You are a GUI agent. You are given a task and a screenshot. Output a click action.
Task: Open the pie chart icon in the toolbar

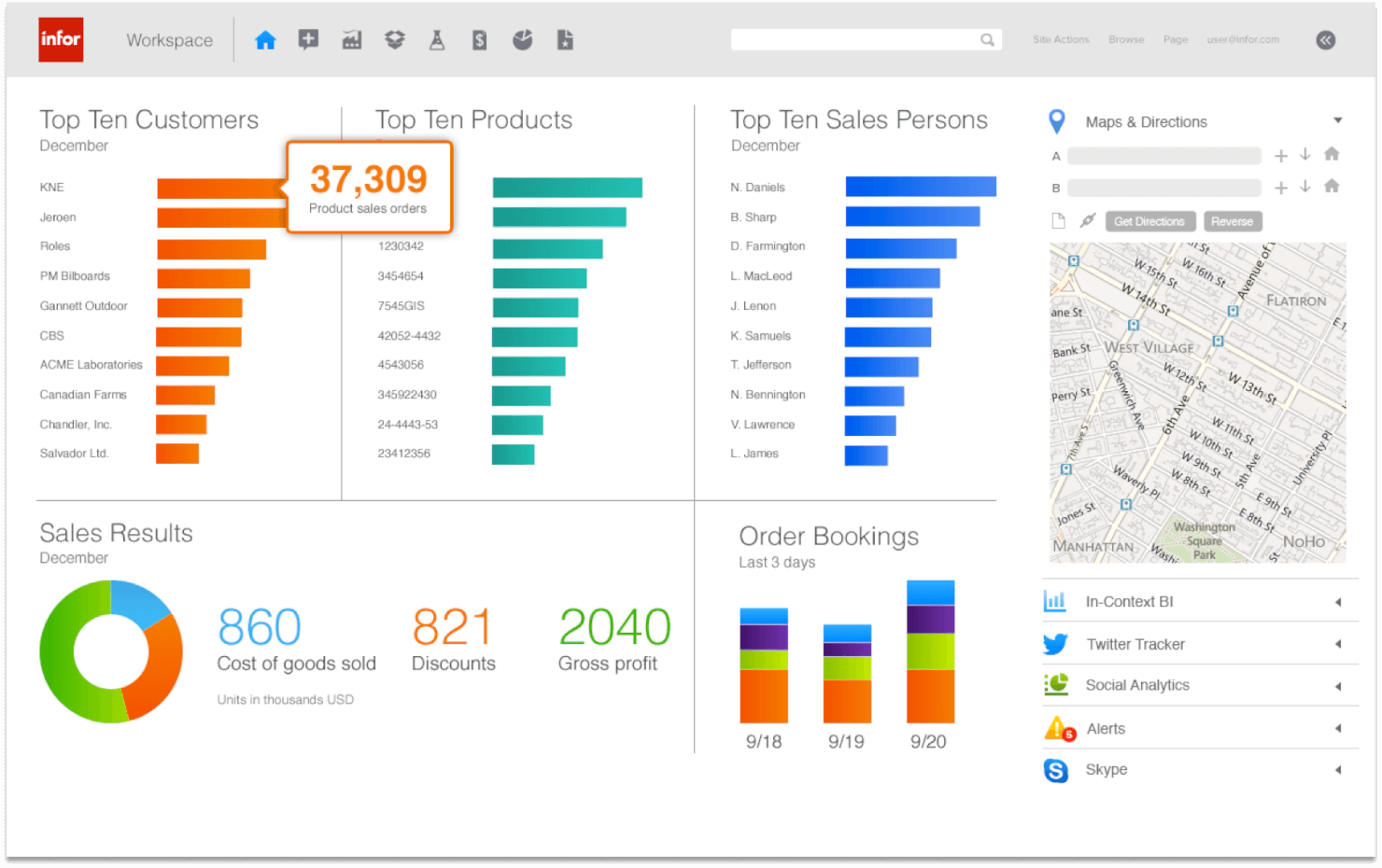(x=522, y=39)
